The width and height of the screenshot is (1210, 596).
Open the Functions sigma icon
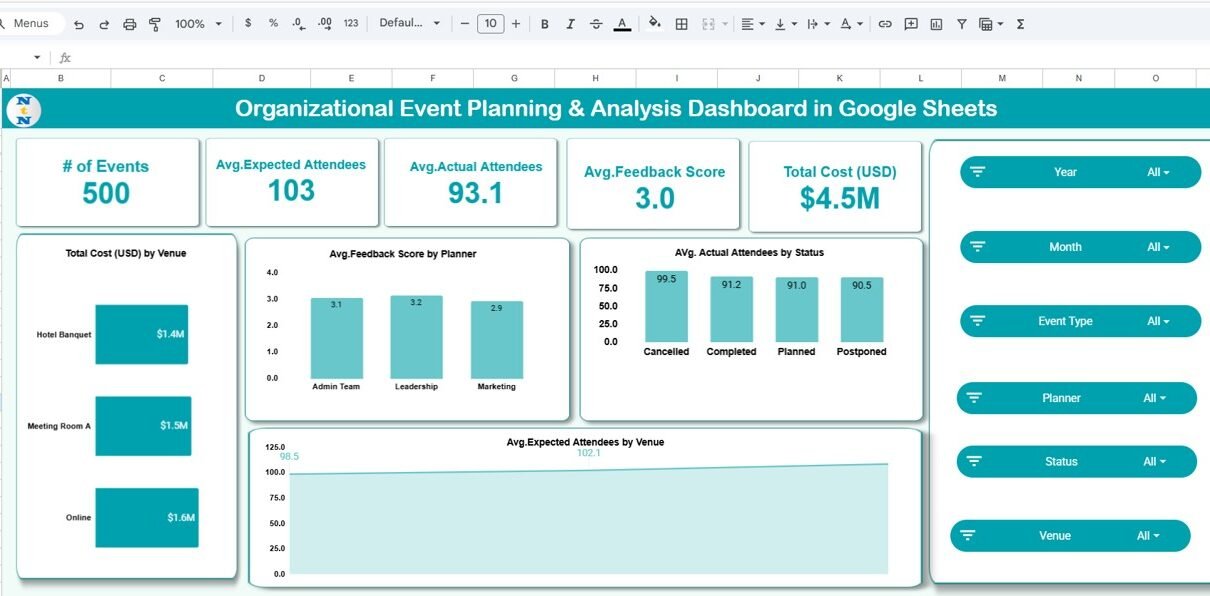[1020, 24]
